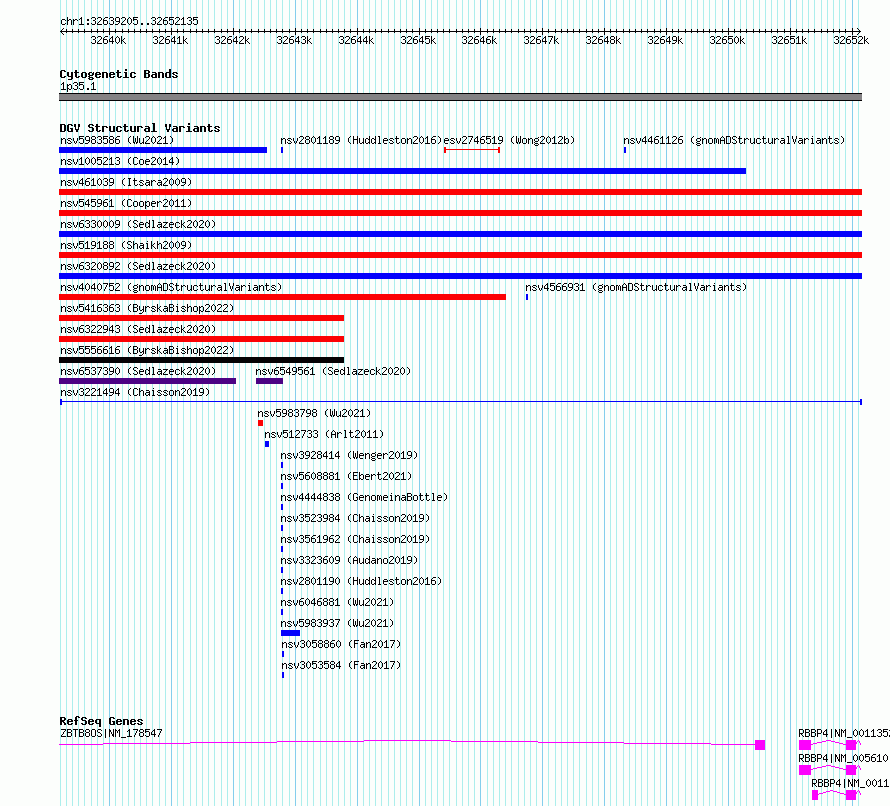Select the 1p35.1 cytogenetic band bar

click(x=460, y=97)
